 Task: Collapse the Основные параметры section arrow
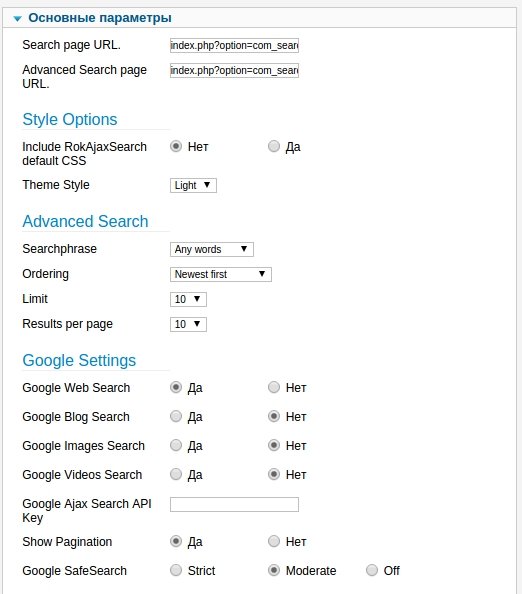17,18
